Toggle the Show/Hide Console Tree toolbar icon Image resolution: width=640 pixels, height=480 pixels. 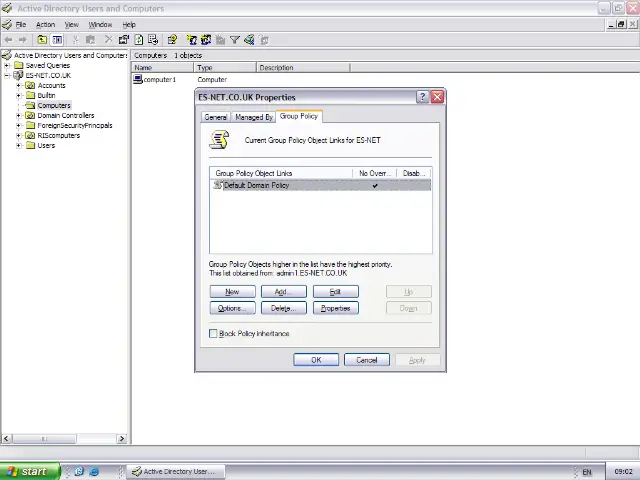[57, 40]
